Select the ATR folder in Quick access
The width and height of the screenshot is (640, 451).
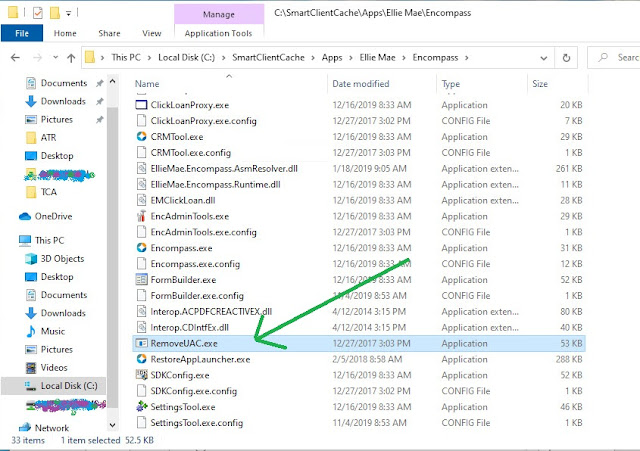tap(48, 138)
